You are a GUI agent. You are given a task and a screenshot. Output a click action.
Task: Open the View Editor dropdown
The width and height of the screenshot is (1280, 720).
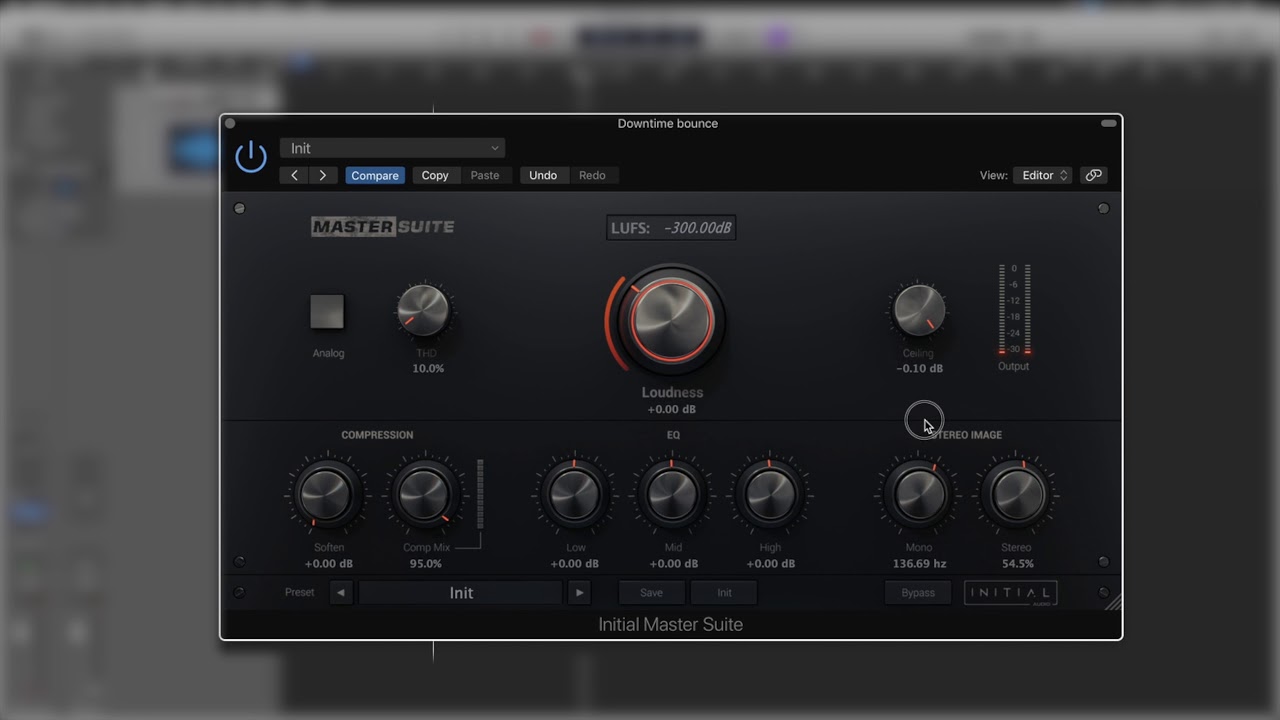[x=1042, y=175]
